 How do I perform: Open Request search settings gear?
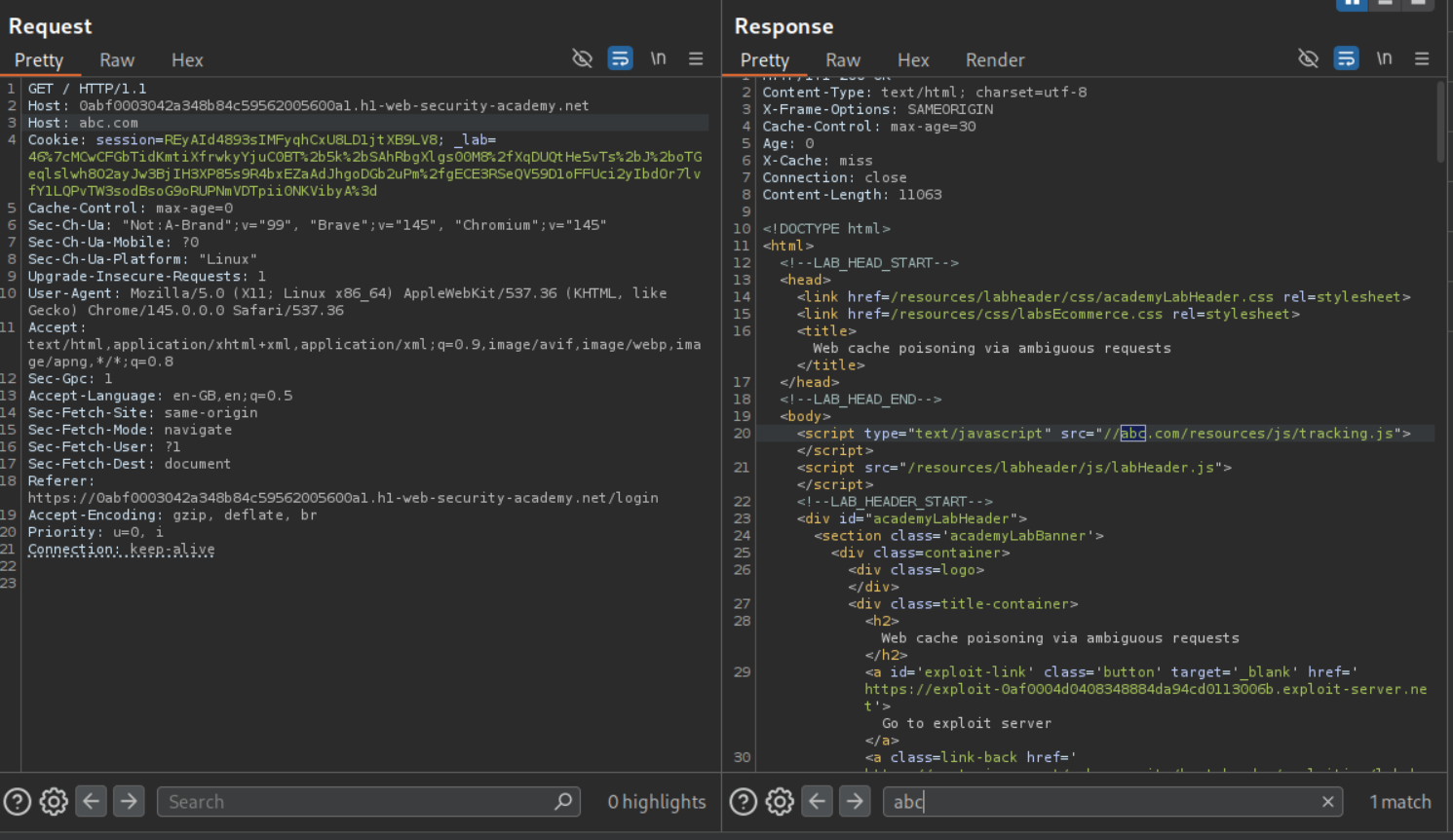(54, 801)
